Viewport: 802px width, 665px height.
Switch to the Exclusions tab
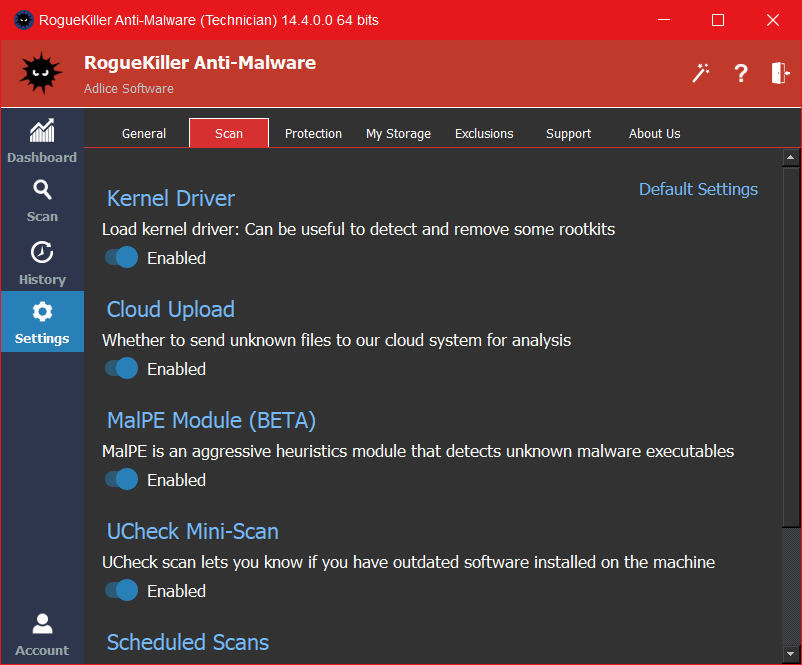point(484,134)
